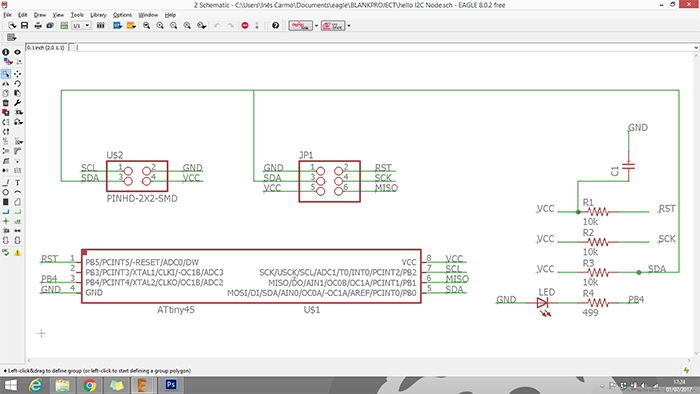Open Chrome from the taskbar

(89, 385)
